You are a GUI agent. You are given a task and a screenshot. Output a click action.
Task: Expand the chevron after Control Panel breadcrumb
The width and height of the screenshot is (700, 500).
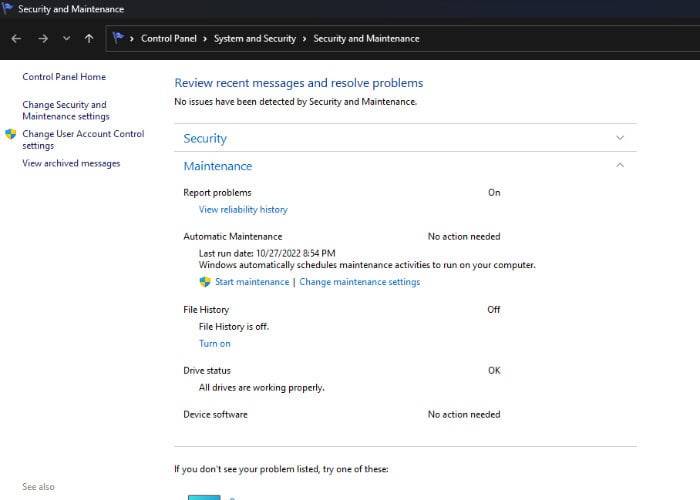[205, 39]
